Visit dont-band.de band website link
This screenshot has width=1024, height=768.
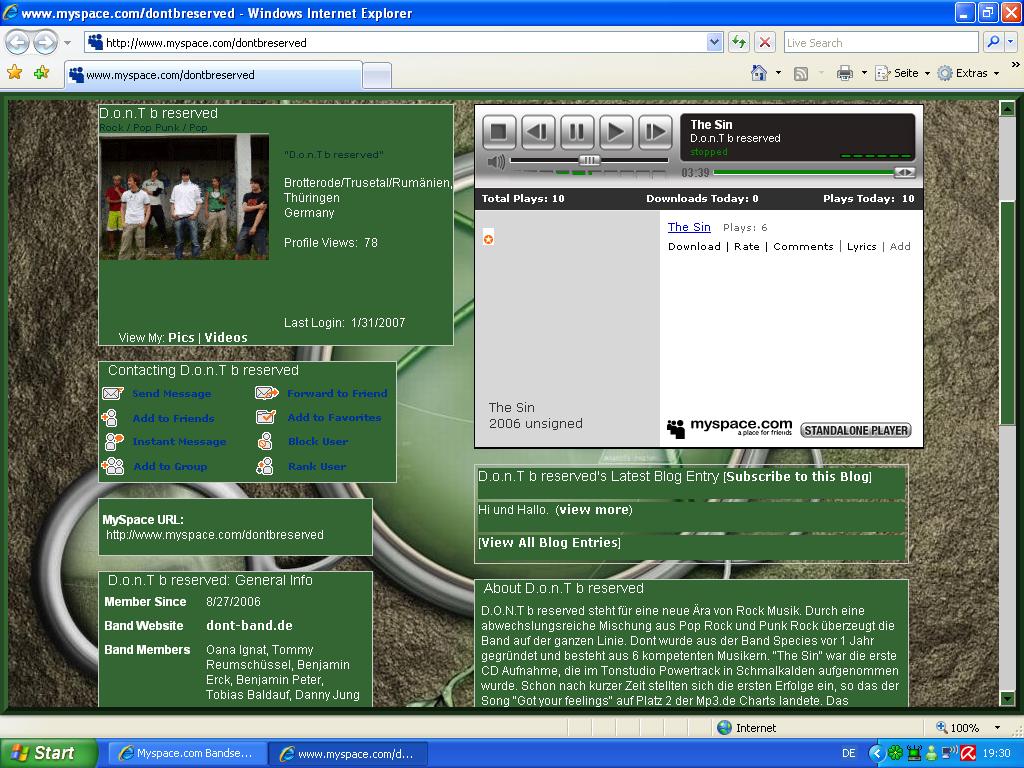pos(249,625)
